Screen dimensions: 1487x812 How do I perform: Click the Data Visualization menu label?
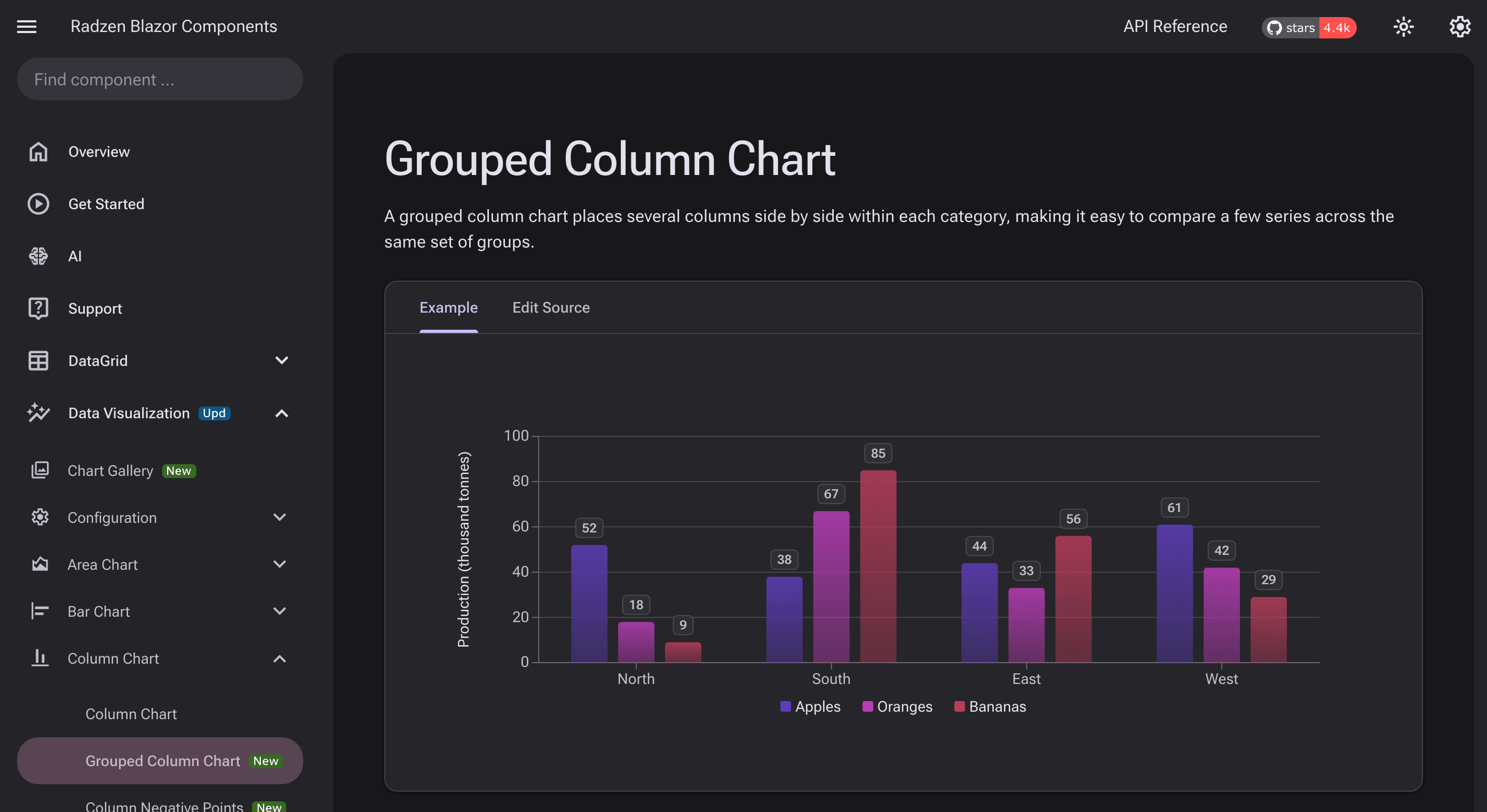click(x=129, y=413)
